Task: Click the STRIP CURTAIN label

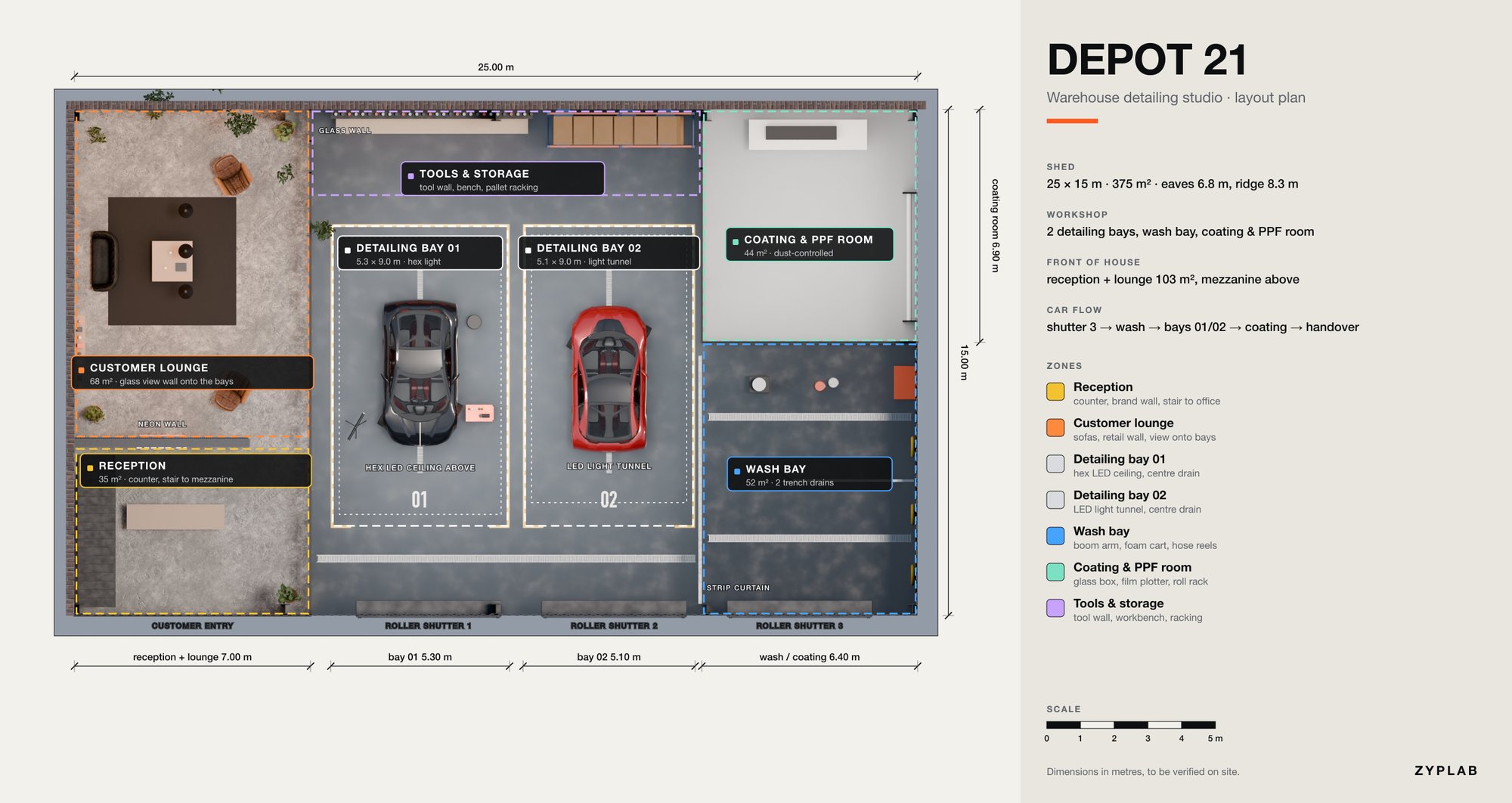Action: click(x=738, y=588)
